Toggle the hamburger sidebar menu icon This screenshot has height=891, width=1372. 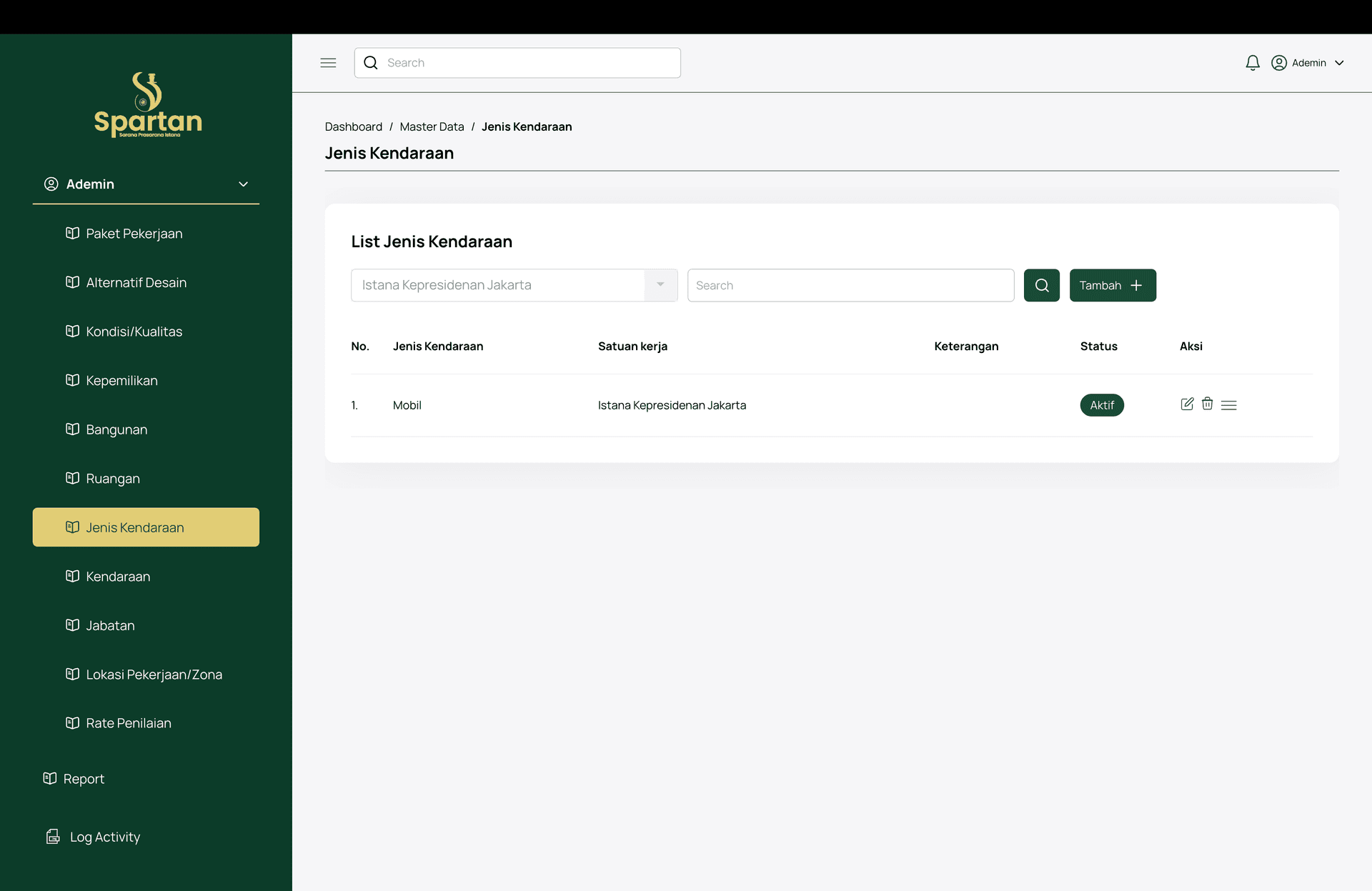pyautogui.click(x=328, y=63)
